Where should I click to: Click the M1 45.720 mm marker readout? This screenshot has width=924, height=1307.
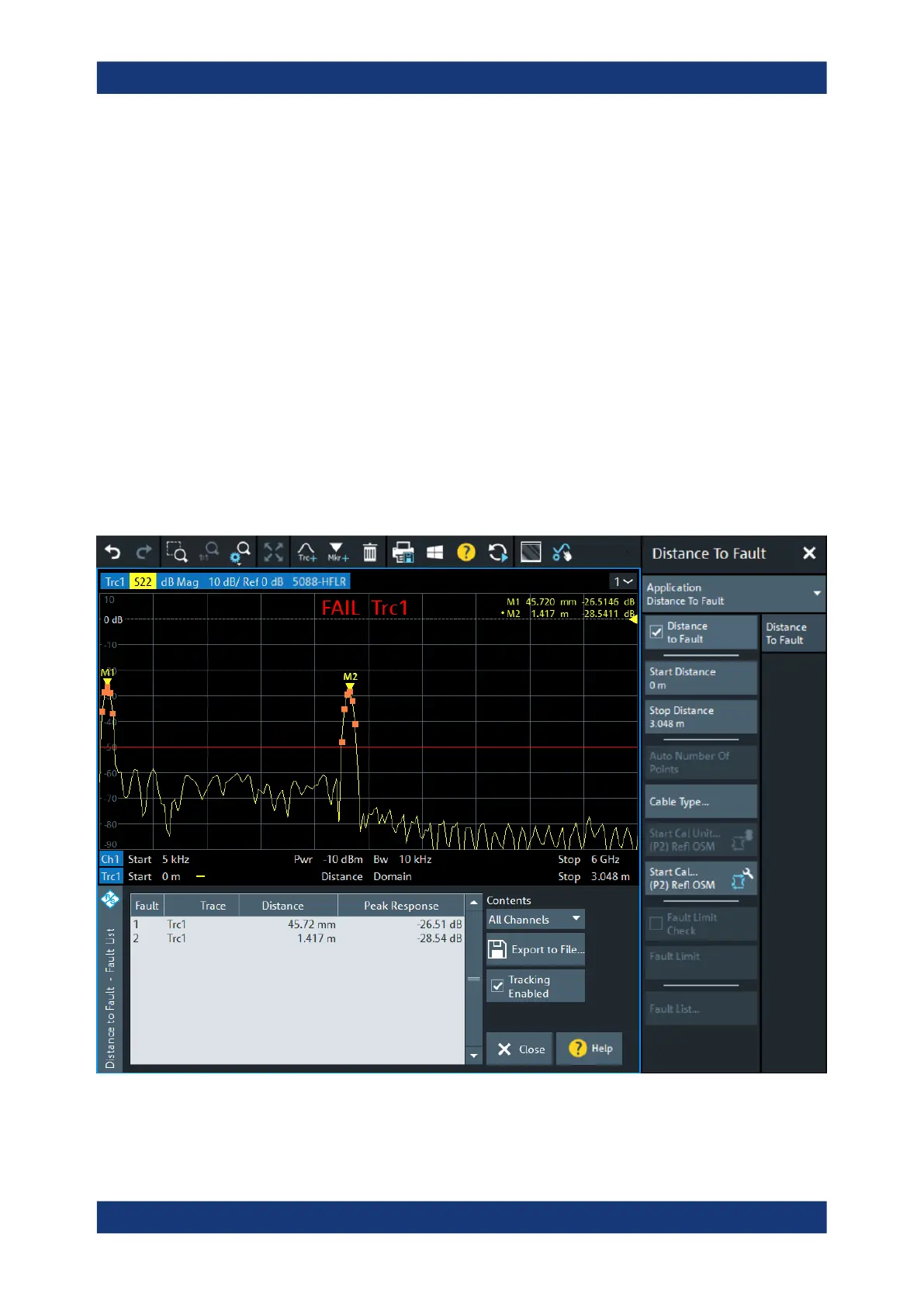pos(570,601)
